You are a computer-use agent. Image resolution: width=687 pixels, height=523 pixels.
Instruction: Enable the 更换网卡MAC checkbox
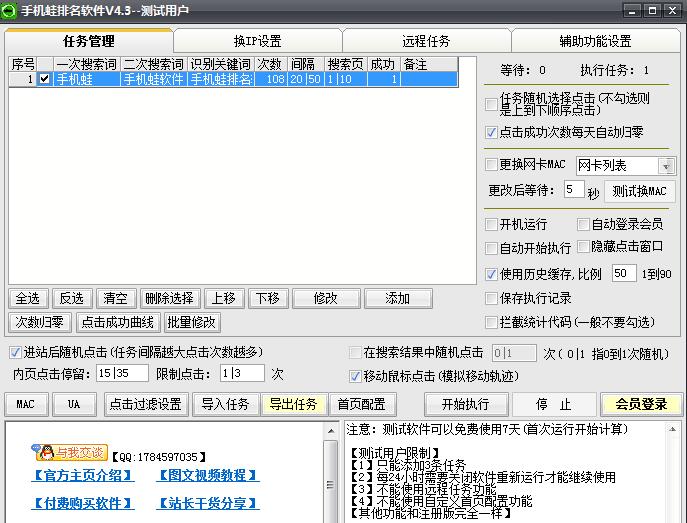tap(491, 165)
